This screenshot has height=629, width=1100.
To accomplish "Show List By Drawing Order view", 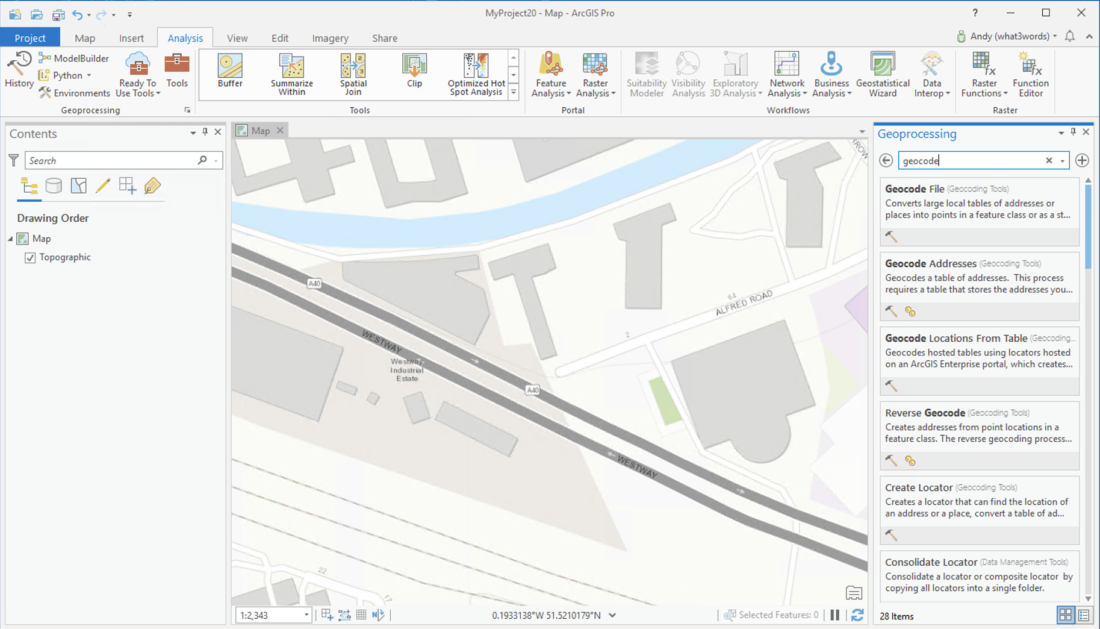I will (x=29, y=186).
